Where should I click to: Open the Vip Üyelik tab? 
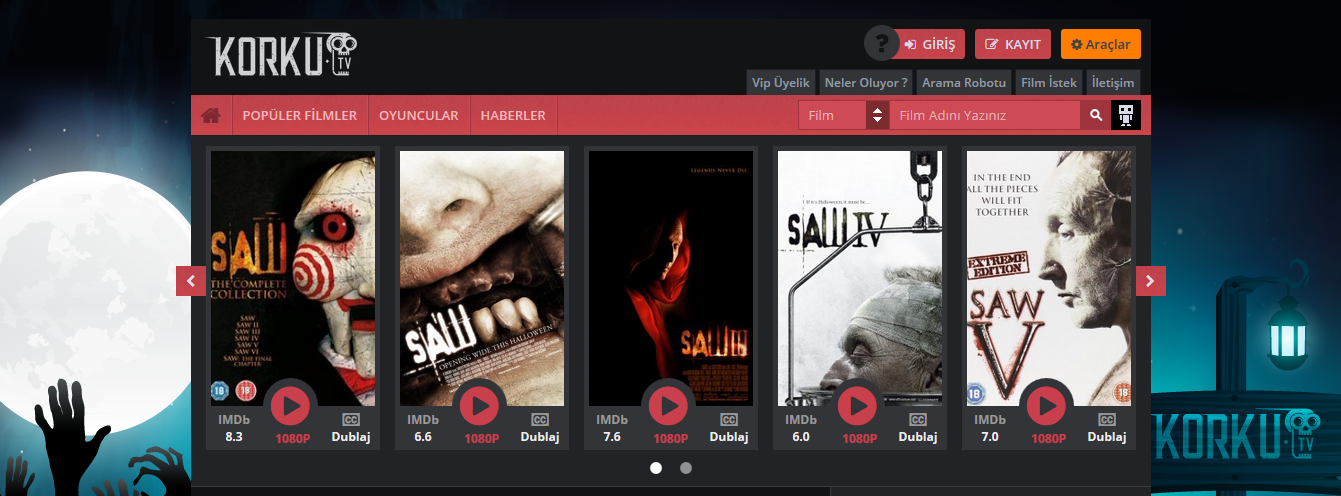(781, 83)
